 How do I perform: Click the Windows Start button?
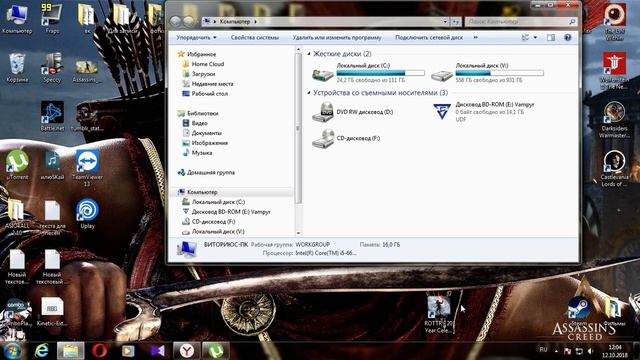click(12, 351)
